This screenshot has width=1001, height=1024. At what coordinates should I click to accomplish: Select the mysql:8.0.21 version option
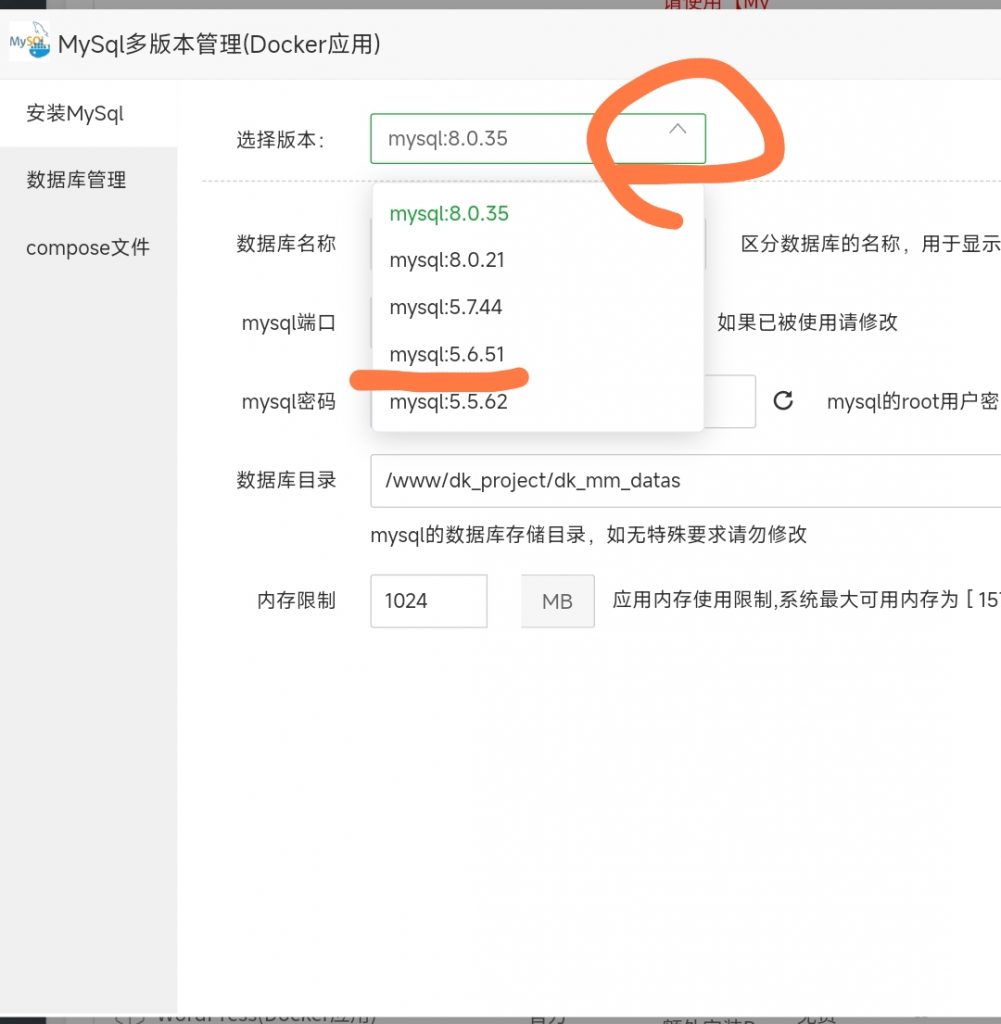pyautogui.click(x=444, y=260)
